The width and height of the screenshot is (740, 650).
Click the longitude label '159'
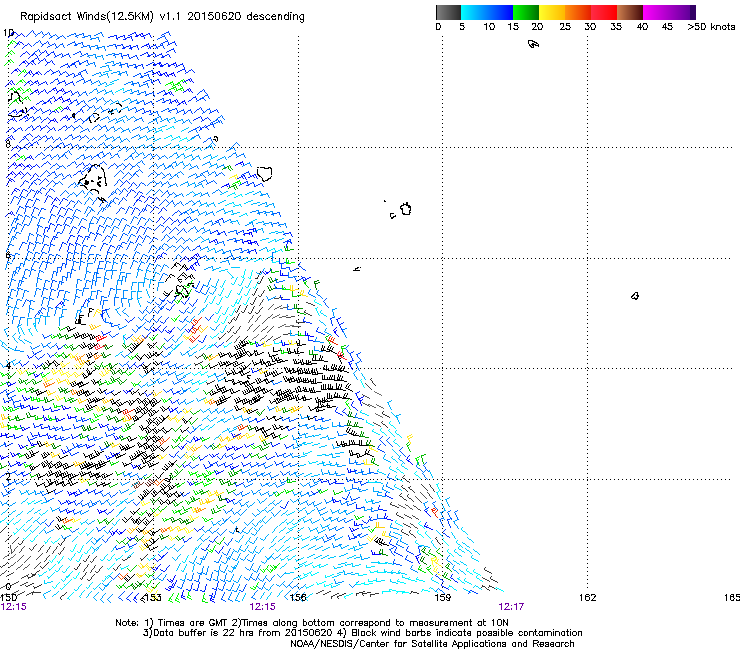pos(442,598)
